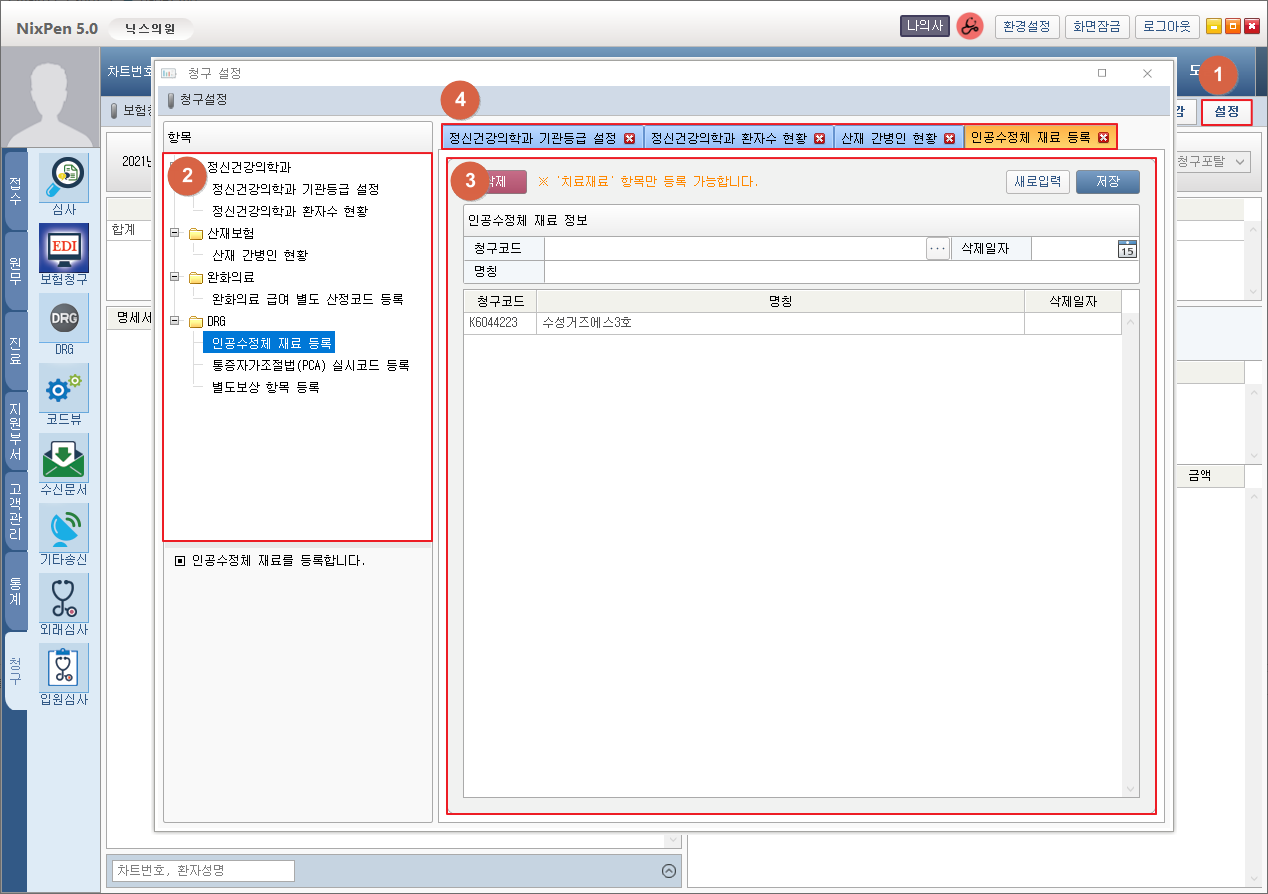Switch to the 산재 간병인 현황 tab
The image size is (1268, 894).
[889, 138]
